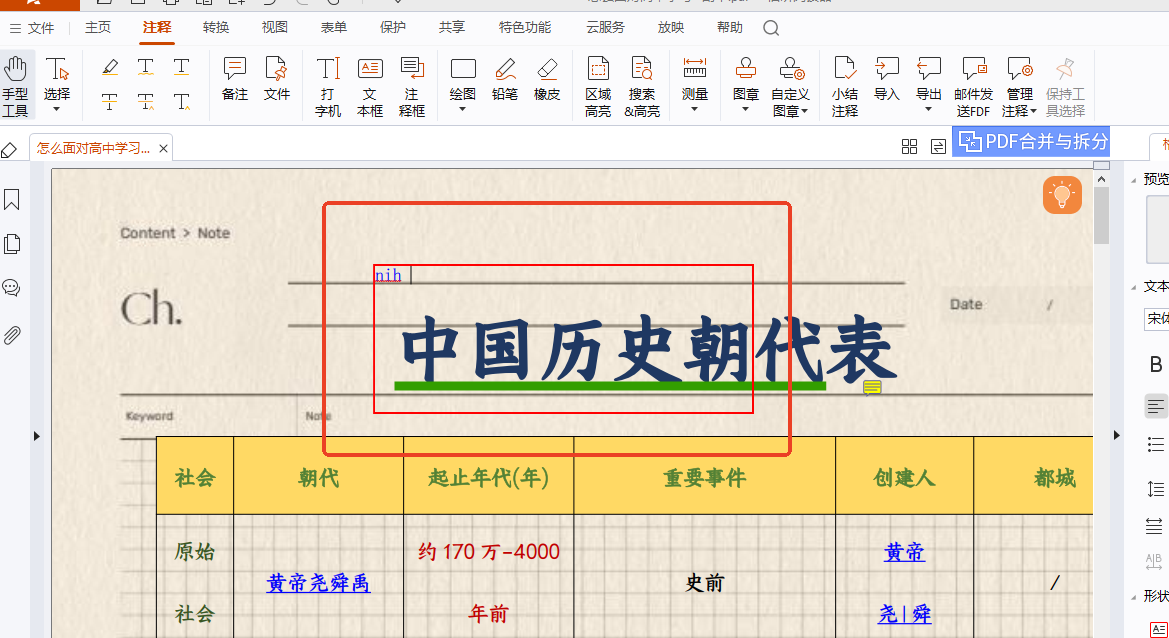This screenshot has height=638, width=1169.
Task: Open the Protect (保护) ribbon tab
Action: pyautogui.click(x=393, y=28)
